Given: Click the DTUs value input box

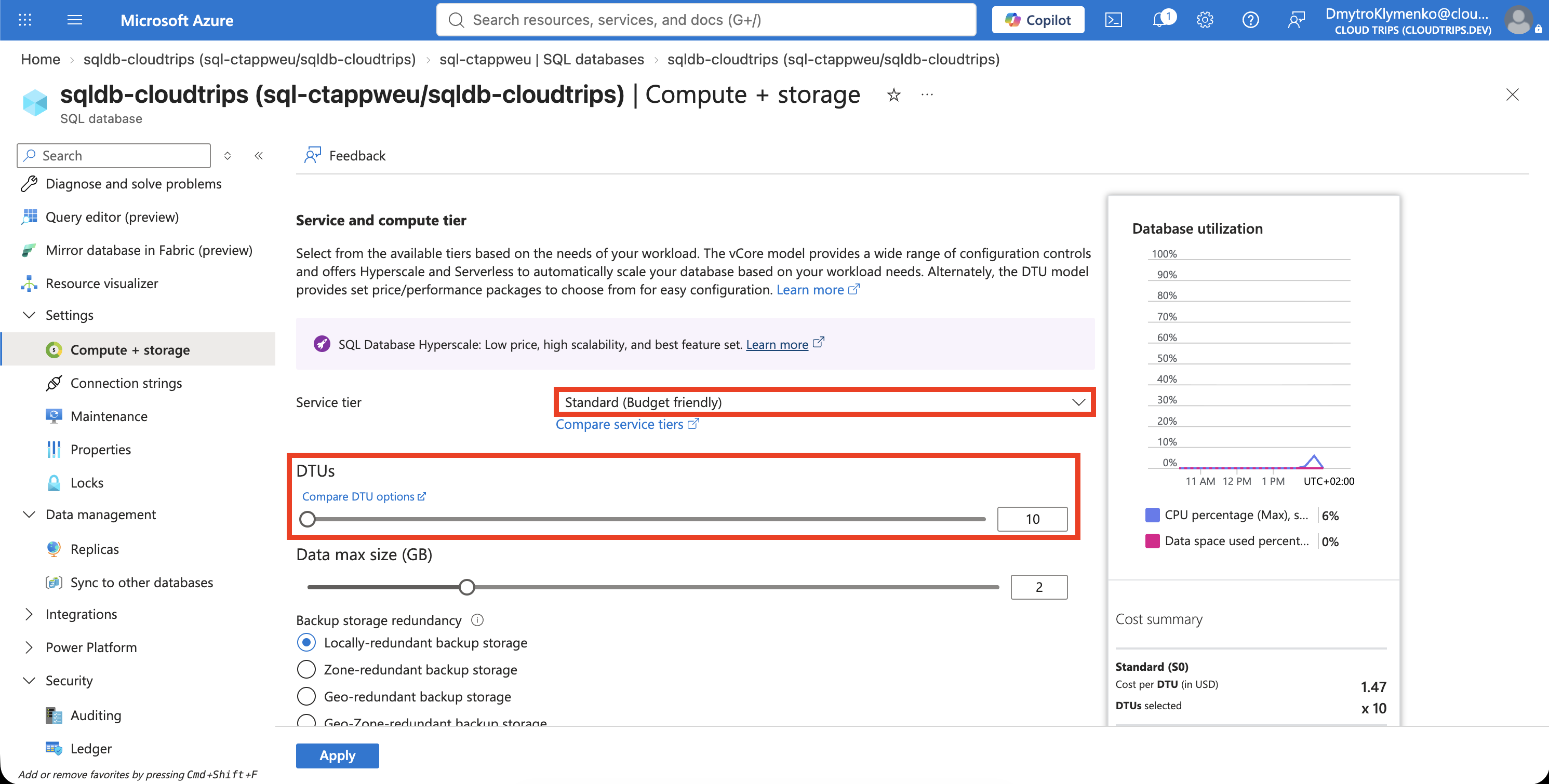Looking at the screenshot, I should point(1032,519).
